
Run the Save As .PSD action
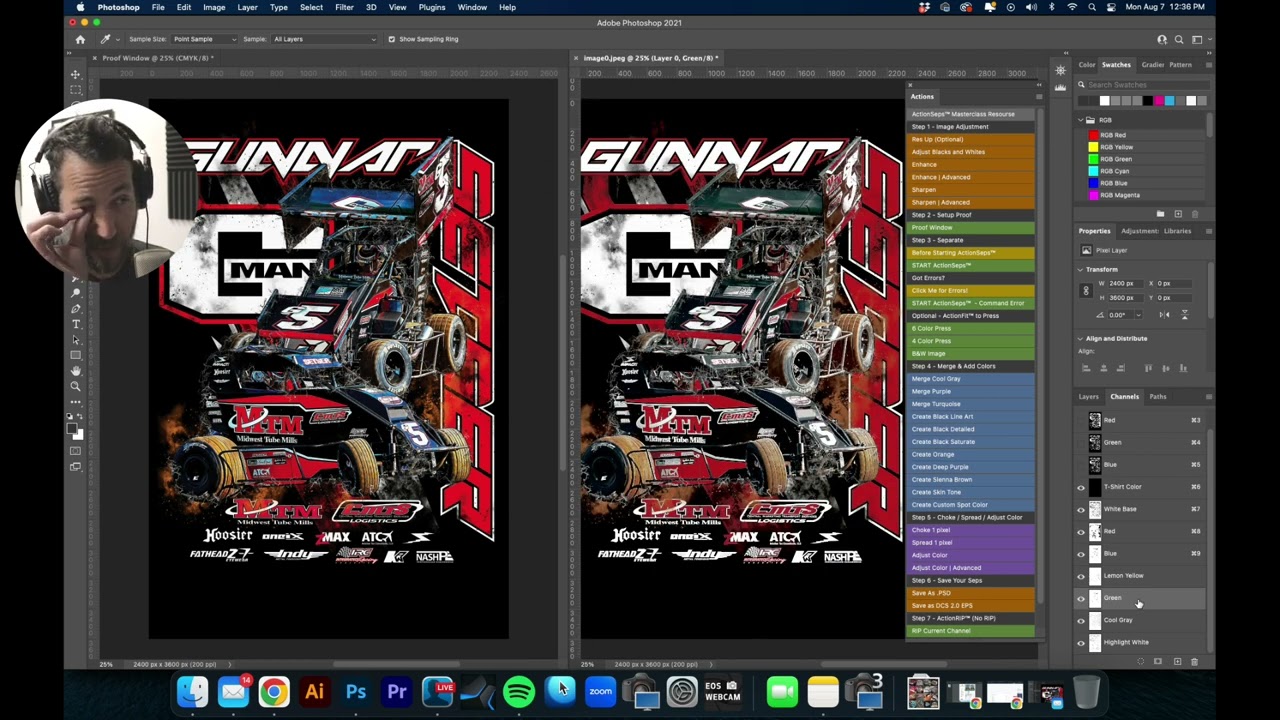tap(971, 593)
